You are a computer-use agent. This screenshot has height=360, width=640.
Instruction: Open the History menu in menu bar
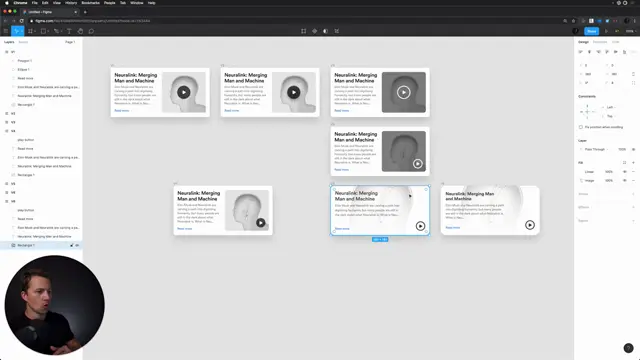71,3
